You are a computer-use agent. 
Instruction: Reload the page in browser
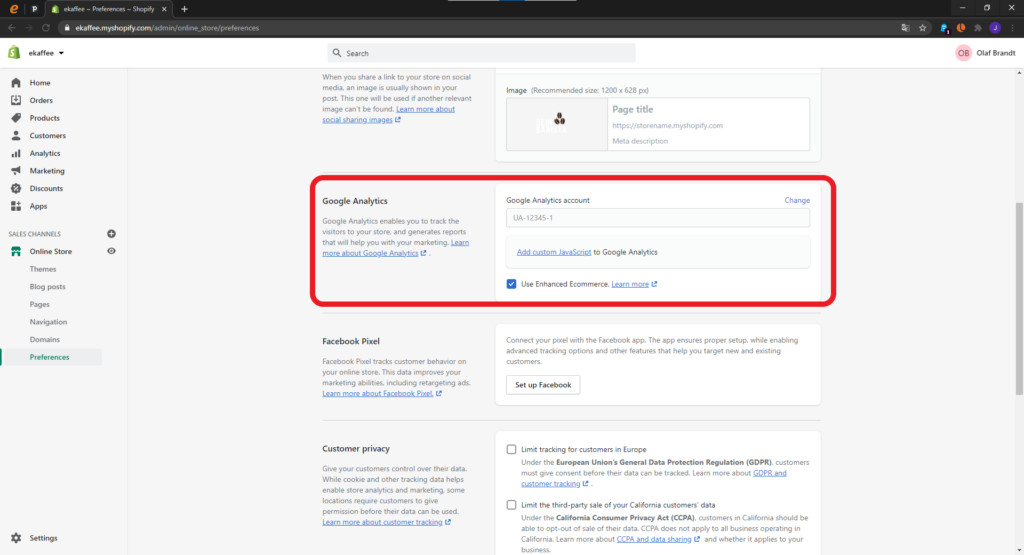point(46,28)
